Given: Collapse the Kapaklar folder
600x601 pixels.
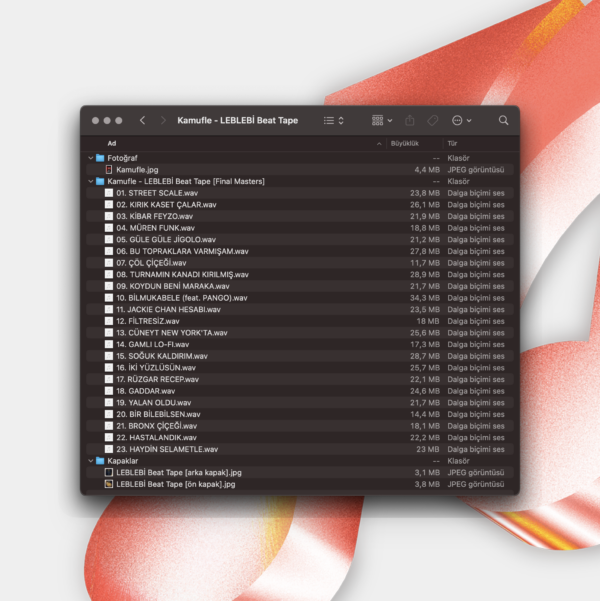Looking at the screenshot, I should coord(89,461).
